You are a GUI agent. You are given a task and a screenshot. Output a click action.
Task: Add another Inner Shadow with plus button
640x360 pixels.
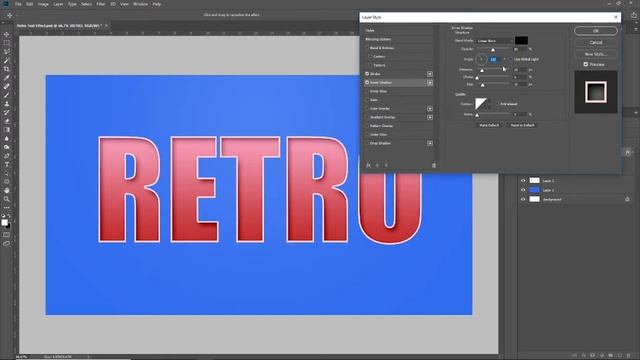(x=430, y=82)
